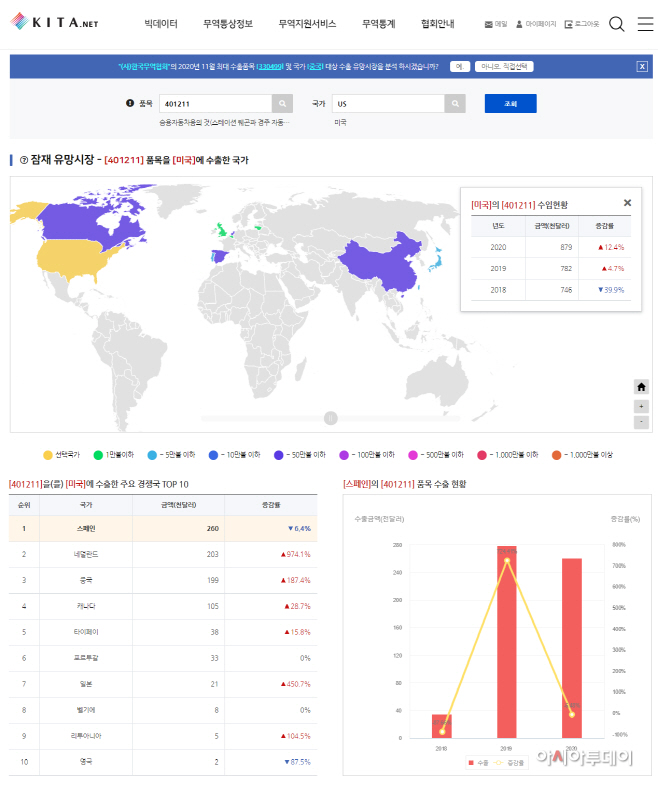
Task: Open the site search magnifier icon
Action: pyautogui.click(x=617, y=24)
